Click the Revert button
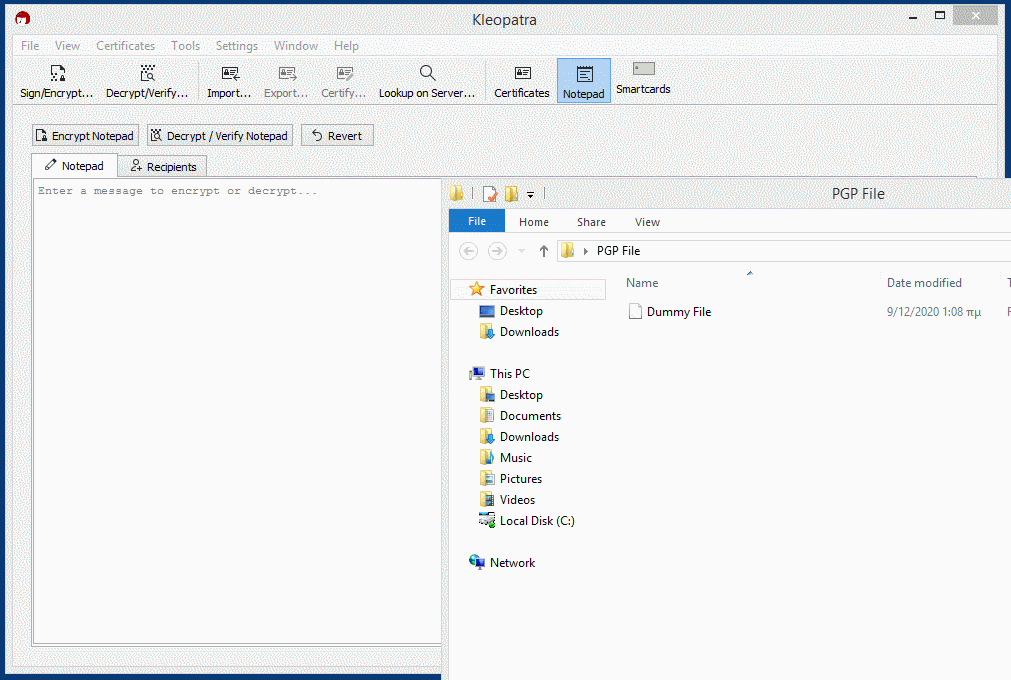Image resolution: width=1011 pixels, height=680 pixels. click(x=337, y=134)
